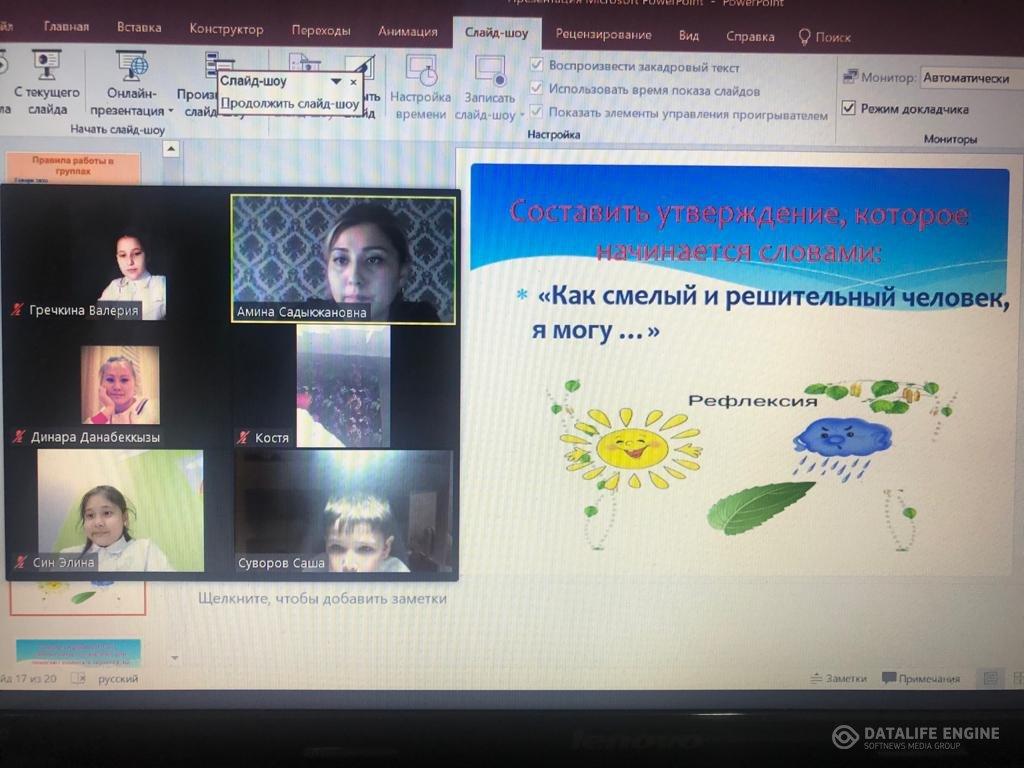Click the muted microphone icon beside Костя
1024x768 pixels.
pos(243,438)
